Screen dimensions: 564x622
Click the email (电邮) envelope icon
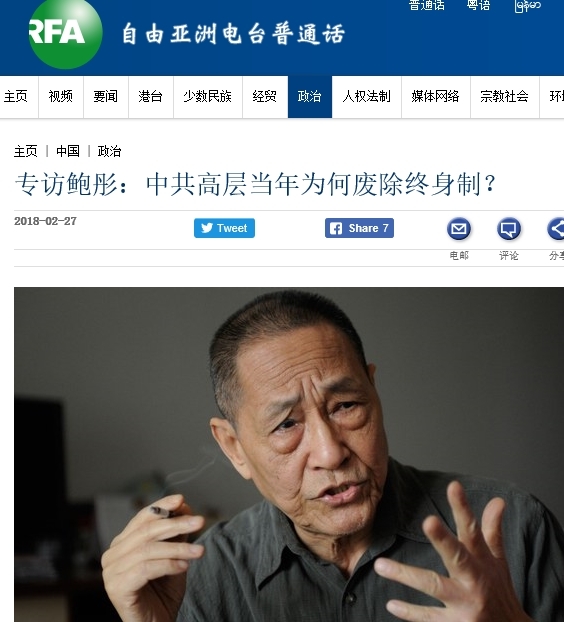click(459, 229)
